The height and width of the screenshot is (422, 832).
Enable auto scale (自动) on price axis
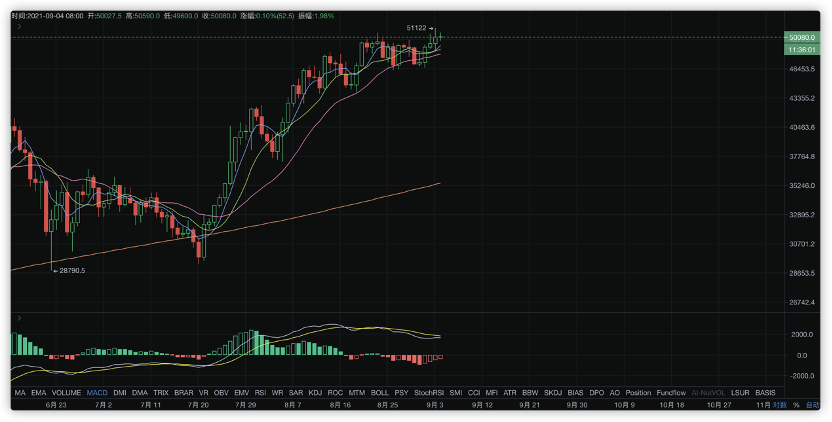click(812, 405)
